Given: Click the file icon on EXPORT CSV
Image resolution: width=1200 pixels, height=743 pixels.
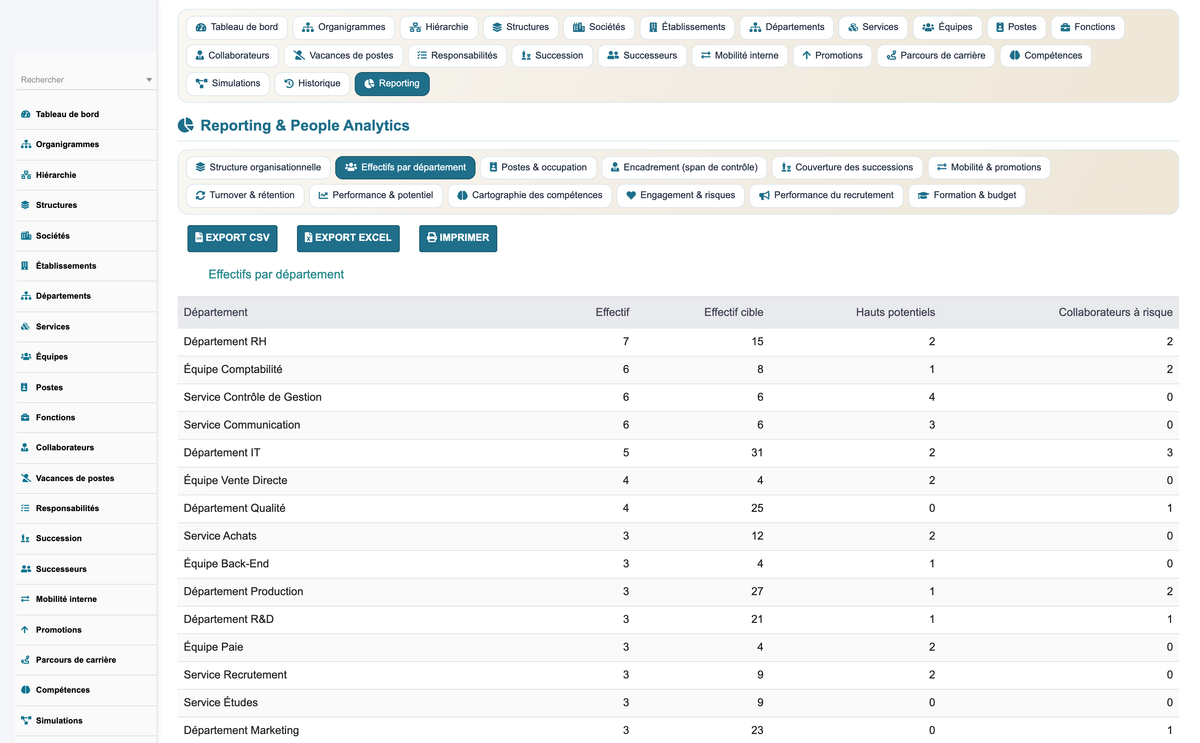Looking at the screenshot, I should (x=199, y=238).
